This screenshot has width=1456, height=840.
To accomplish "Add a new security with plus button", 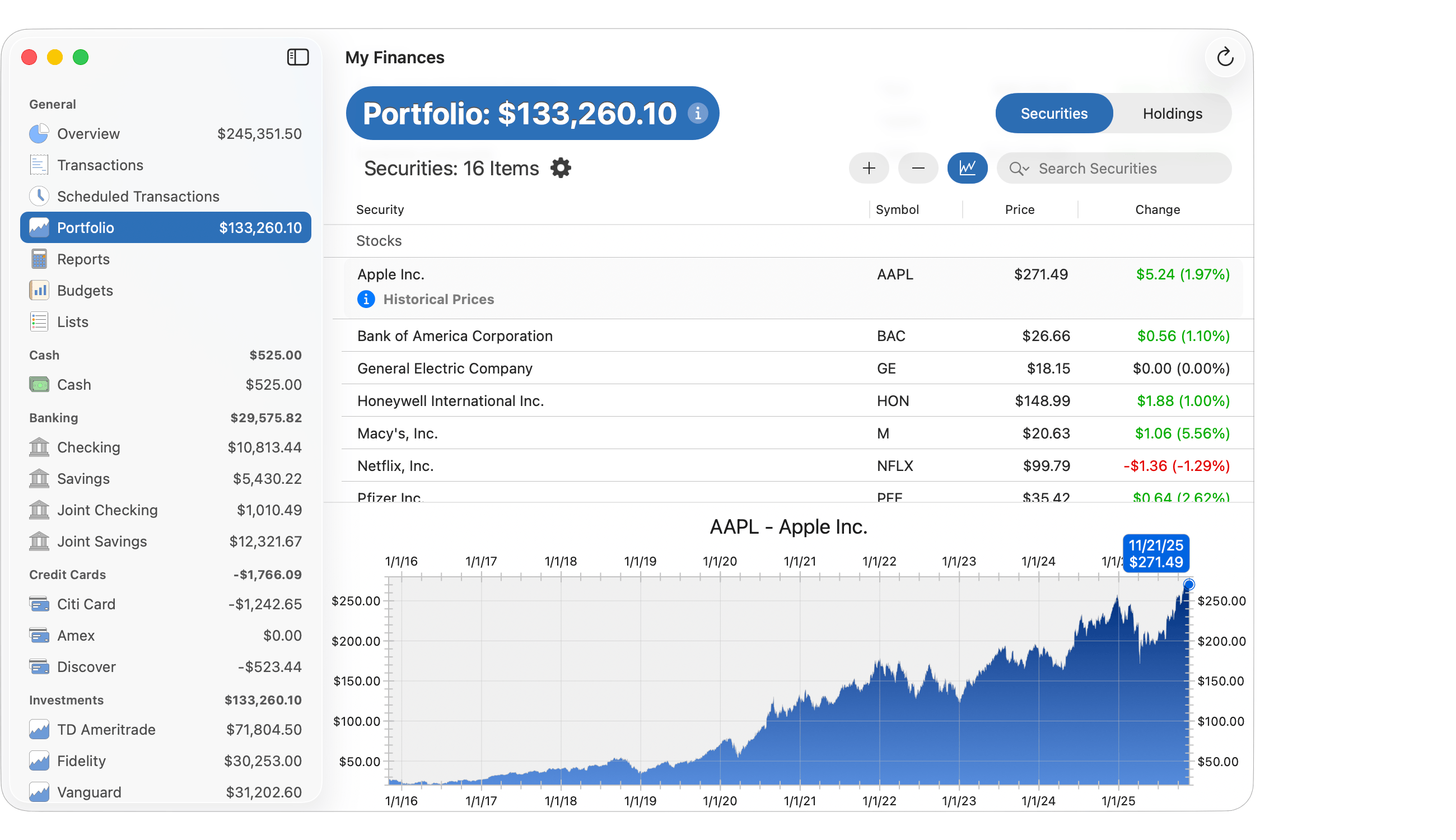I will pyautogui.click(x=869, y=168).
